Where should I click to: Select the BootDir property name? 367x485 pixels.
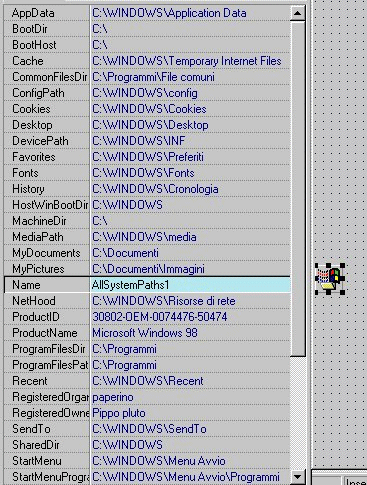pyautogui.click(x=30, y=29)
